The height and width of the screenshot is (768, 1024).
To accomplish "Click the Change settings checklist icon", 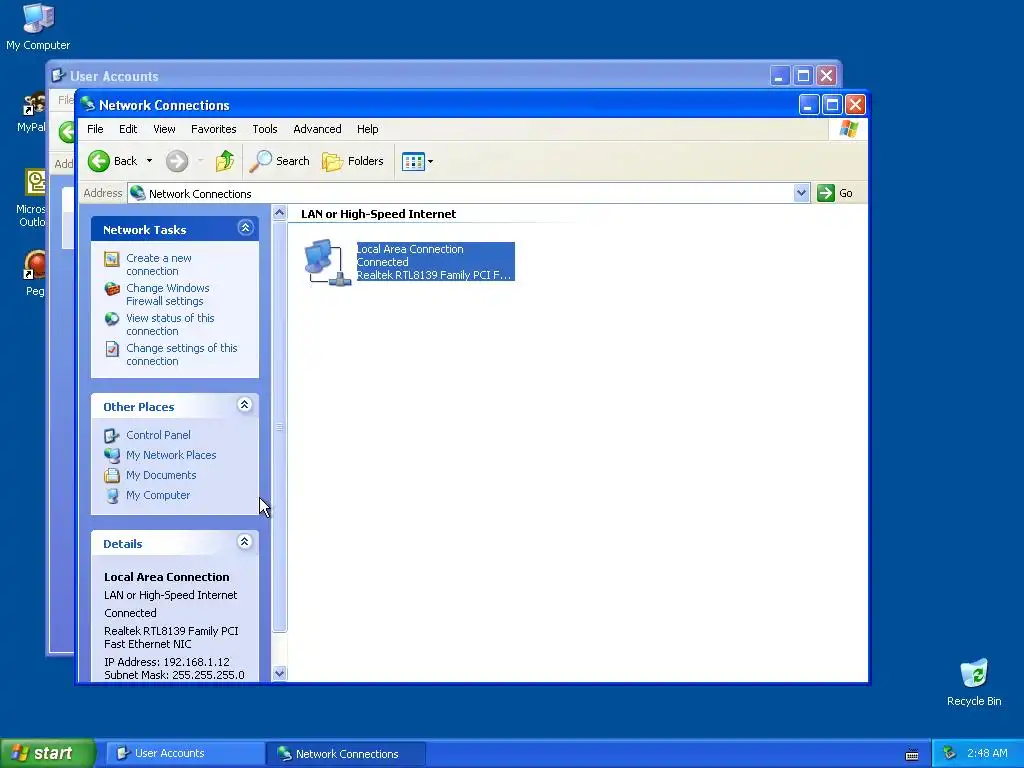I will tap(112, 349).
